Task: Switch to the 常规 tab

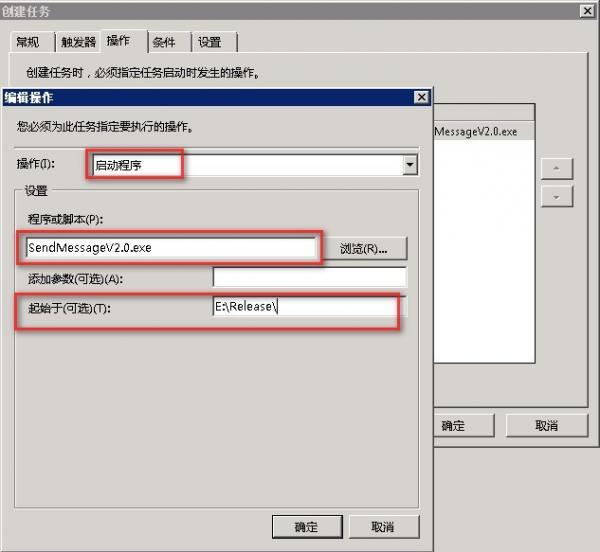Action: [28, 42]
